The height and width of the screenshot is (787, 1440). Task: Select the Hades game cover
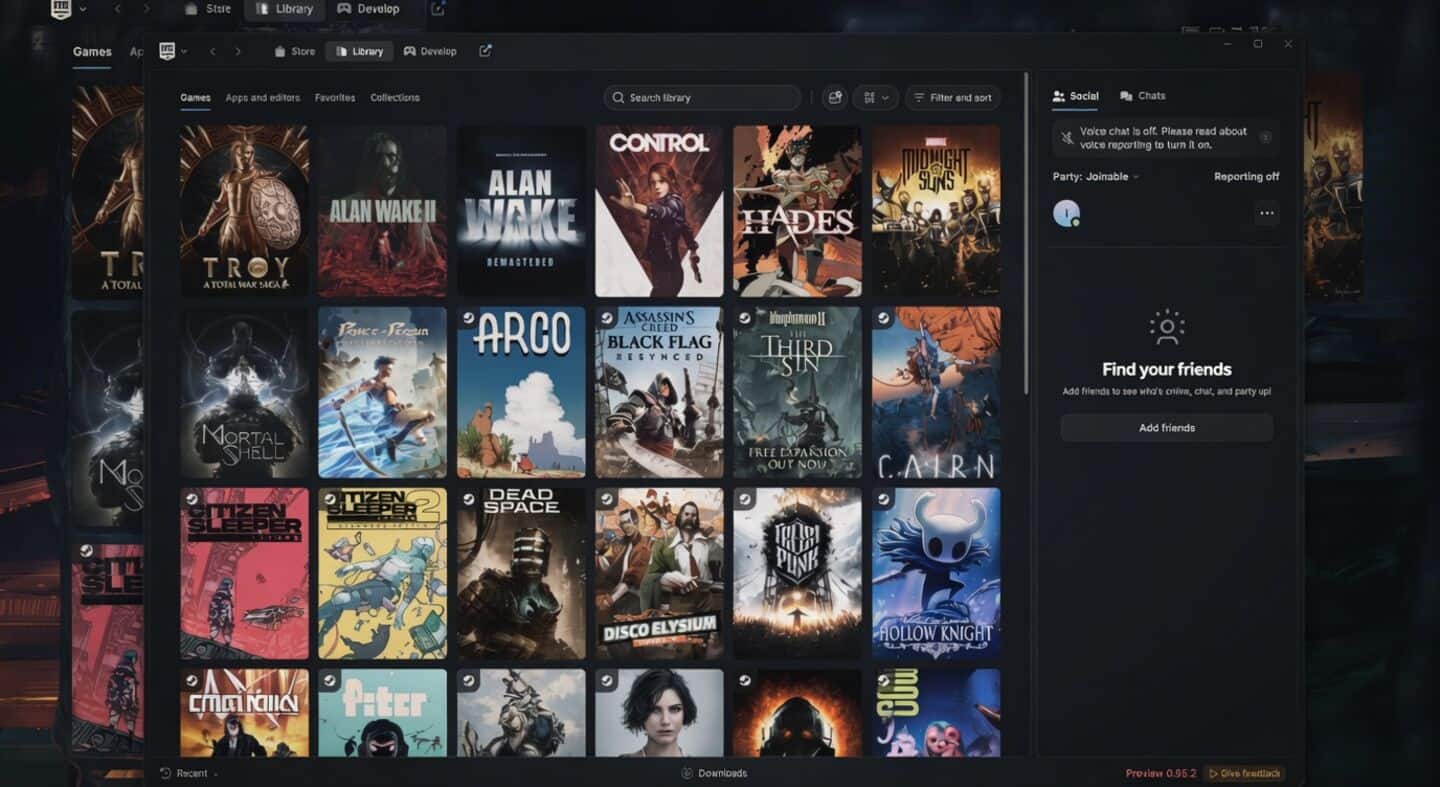click(x=797, y=211)
